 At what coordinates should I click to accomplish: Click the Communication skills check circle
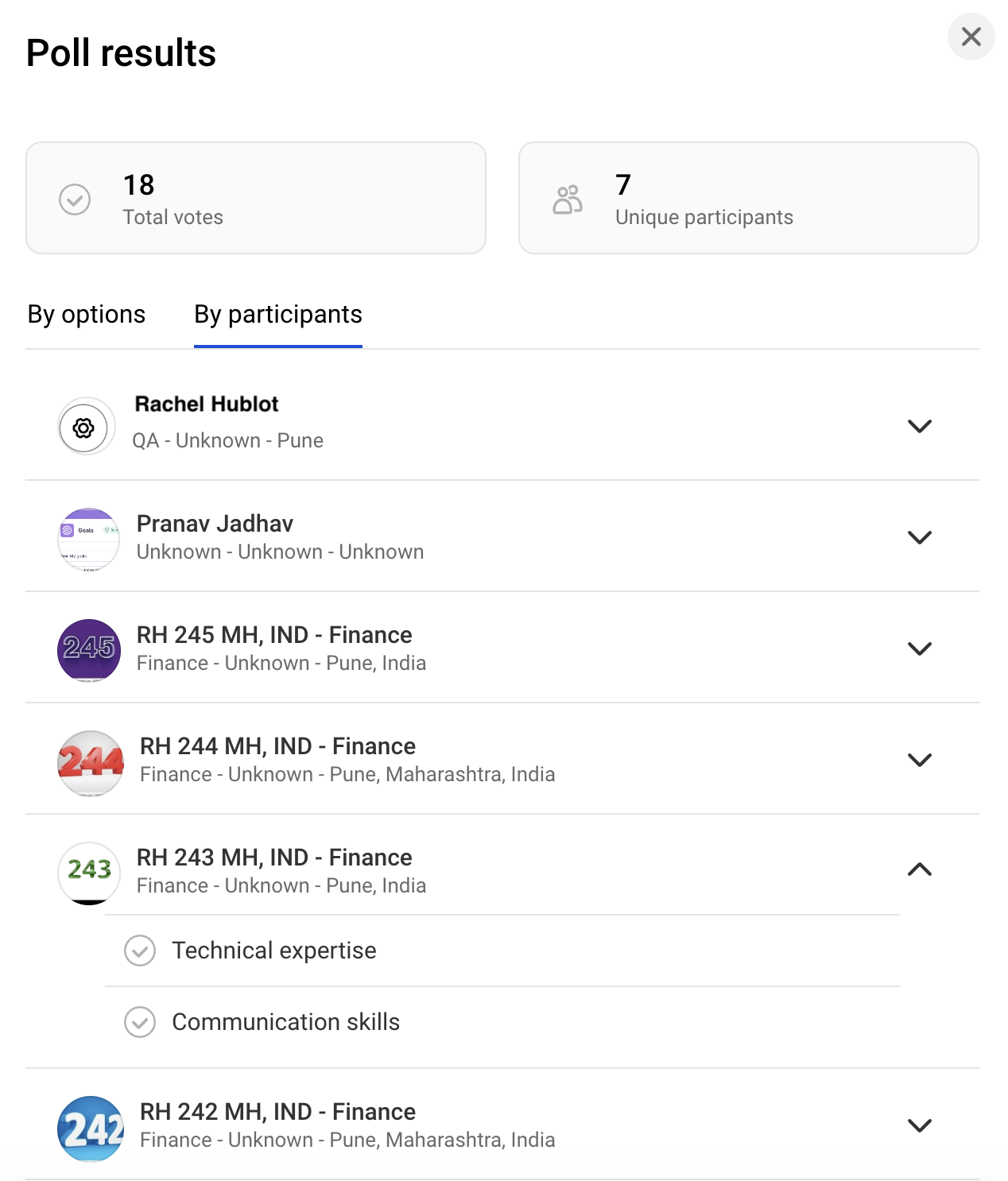click(x=140, y=1022)
